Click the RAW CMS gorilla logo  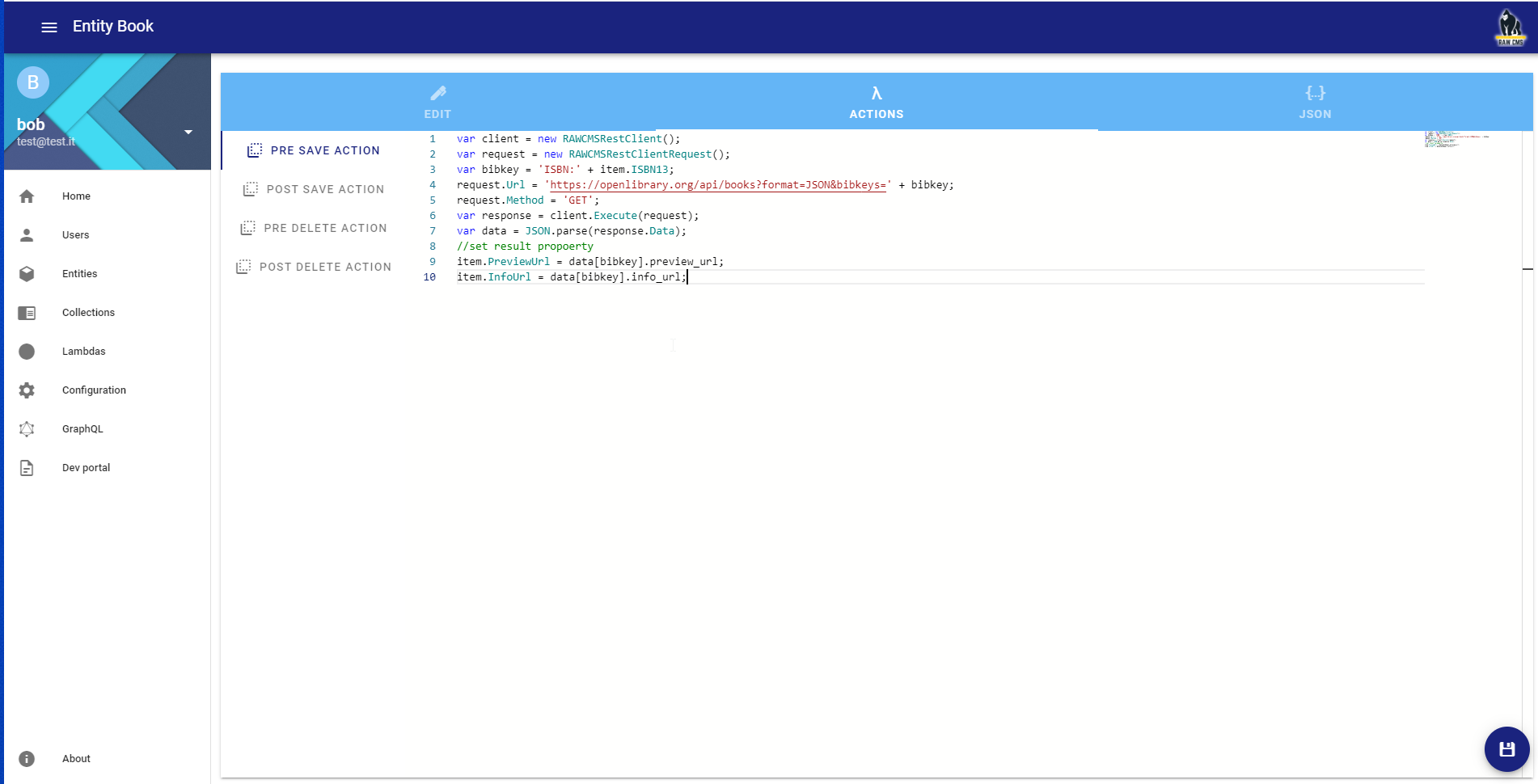tap(1510, 27)
